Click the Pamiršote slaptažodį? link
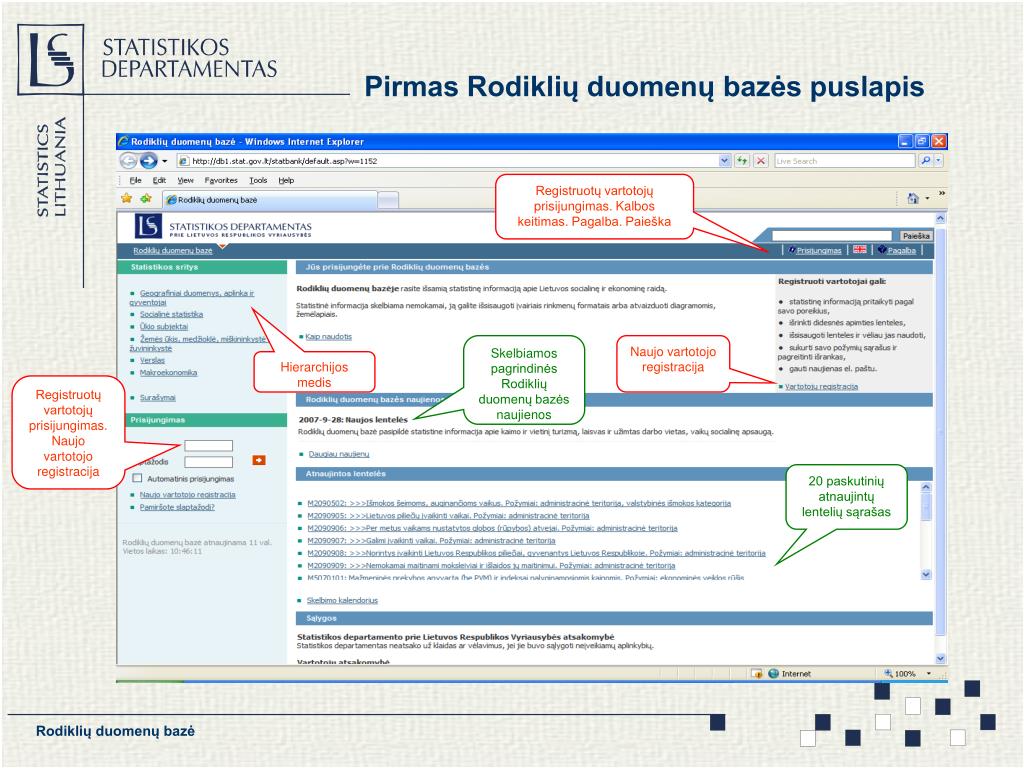This screenshot has height=768, width=1024. [x=177, y=507]
